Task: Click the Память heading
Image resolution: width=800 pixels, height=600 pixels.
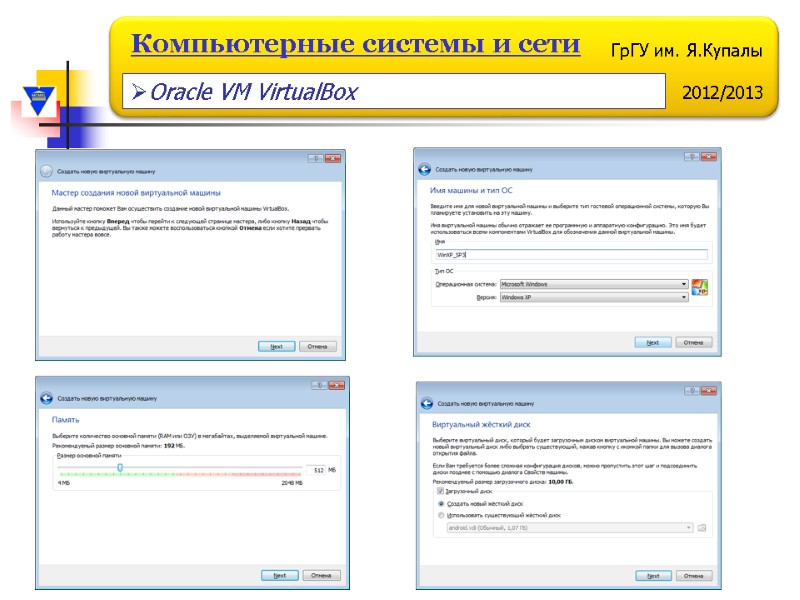Action: coord(65,420)
